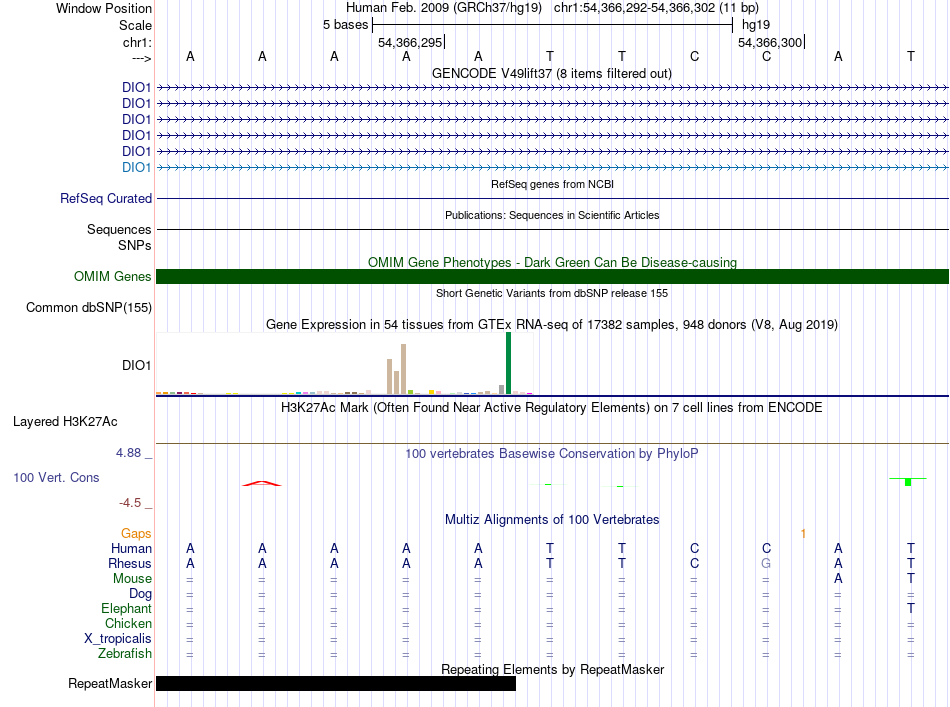This screenshot has width=950, height=707.
Task: Click the H3K27Ac Mark track title
Action: coord(551,407)
